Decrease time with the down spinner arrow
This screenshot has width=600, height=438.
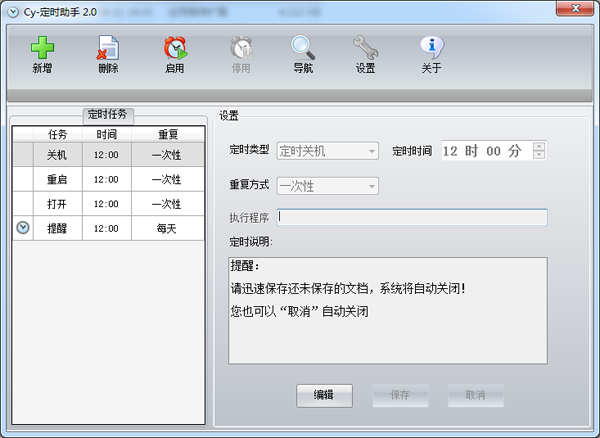pos(539,155)
